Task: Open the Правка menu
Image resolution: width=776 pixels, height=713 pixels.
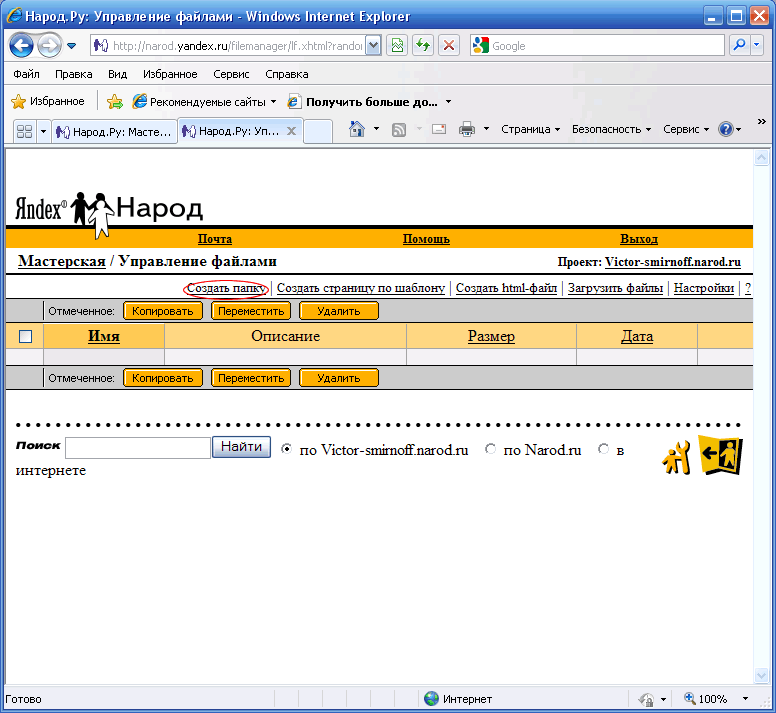Action: [73, 74]
